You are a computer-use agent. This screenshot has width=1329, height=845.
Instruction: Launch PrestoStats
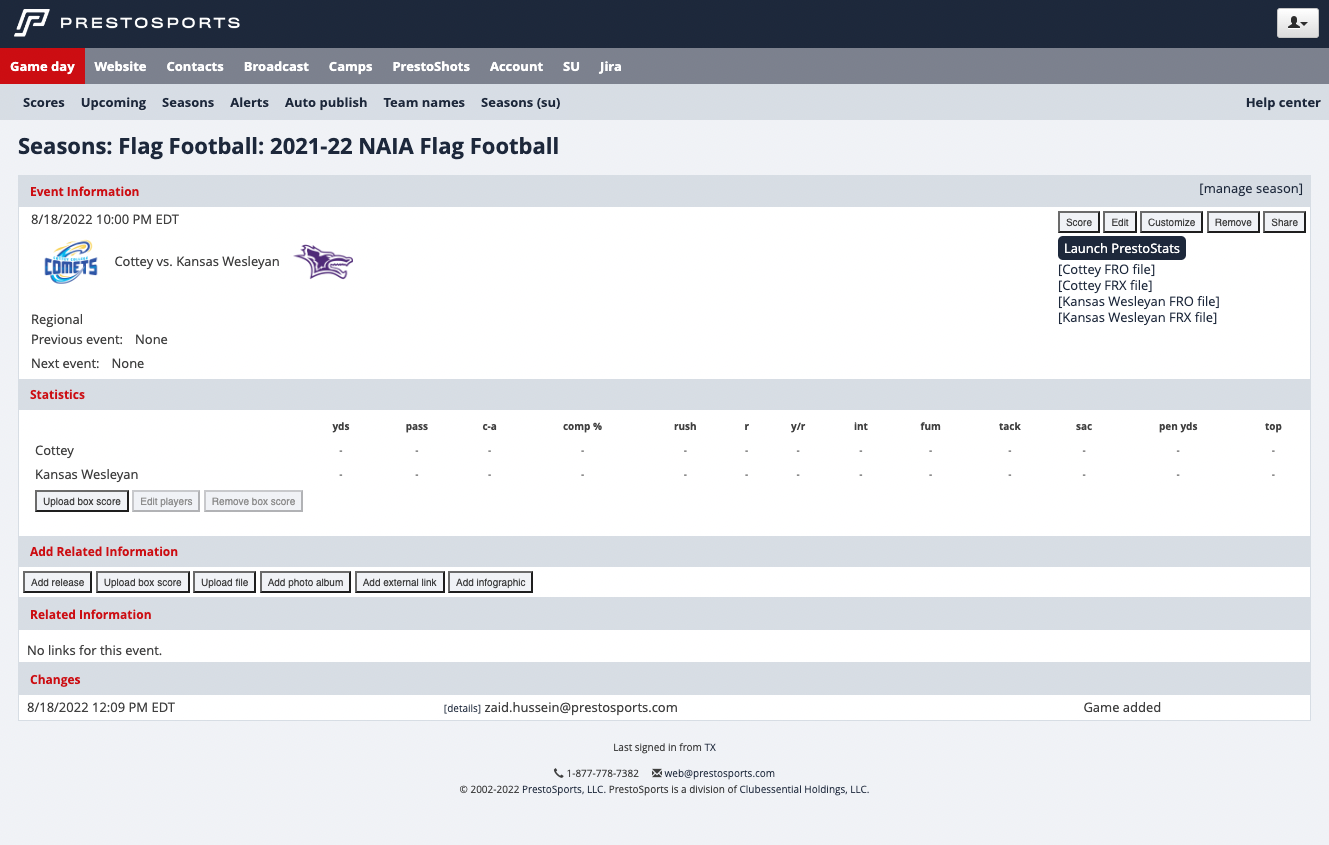1122,248
